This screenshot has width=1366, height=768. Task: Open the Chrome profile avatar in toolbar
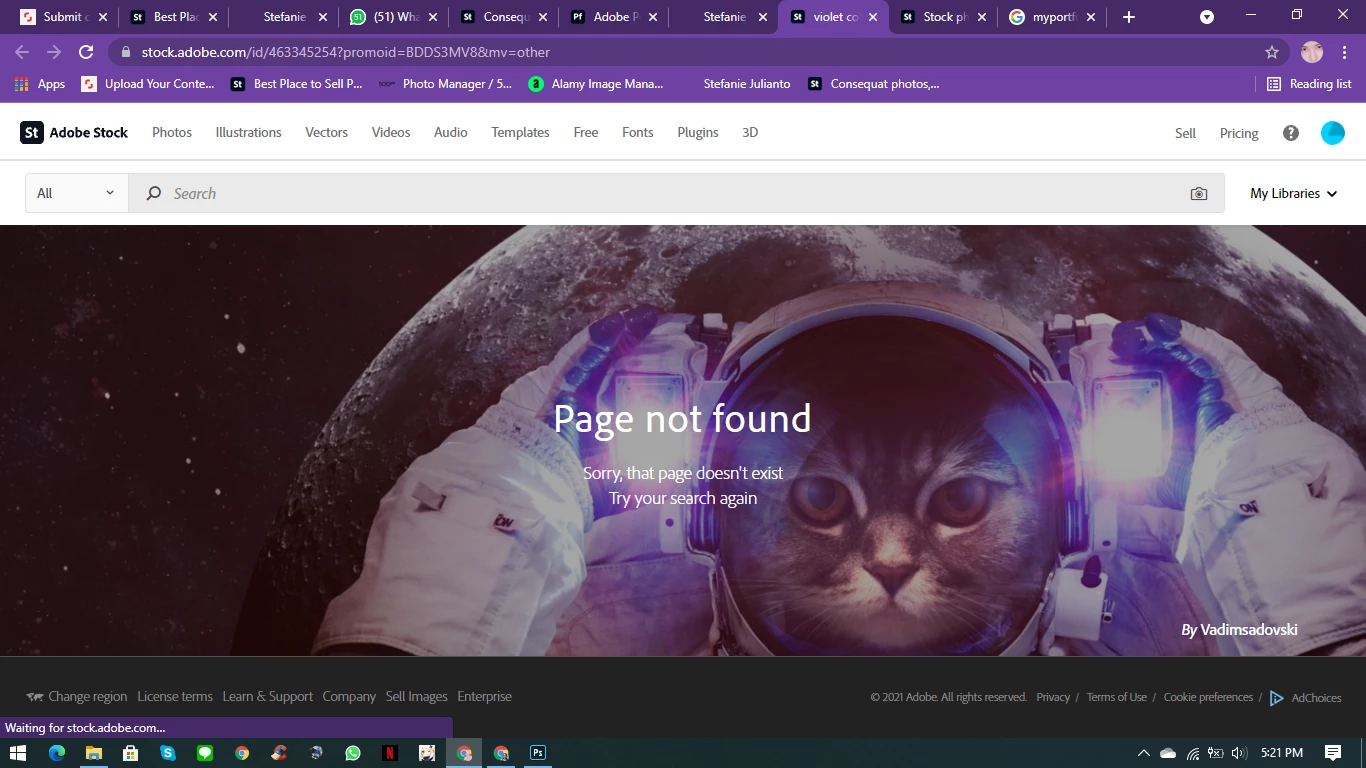pyautogui.click(x=1312, y=52)
